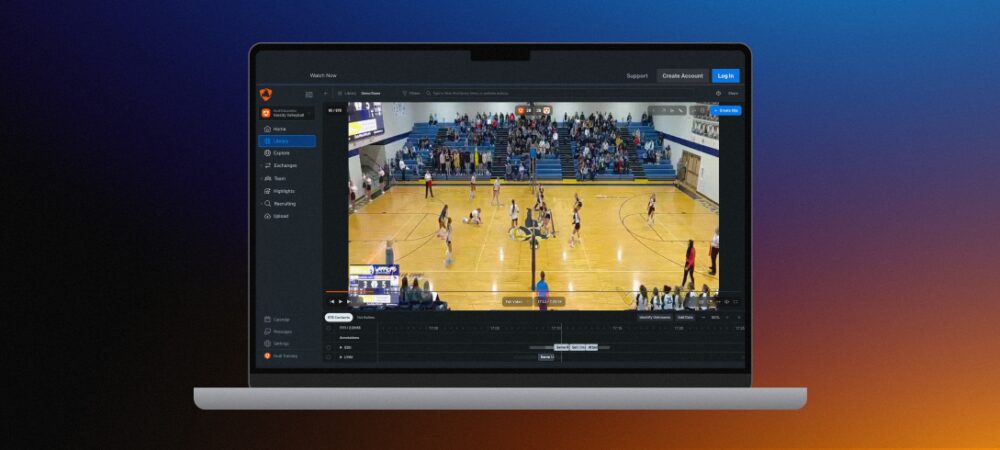Click the Create Account button
The height and width of the screenshot is (450, 1000).
[682, 76]
